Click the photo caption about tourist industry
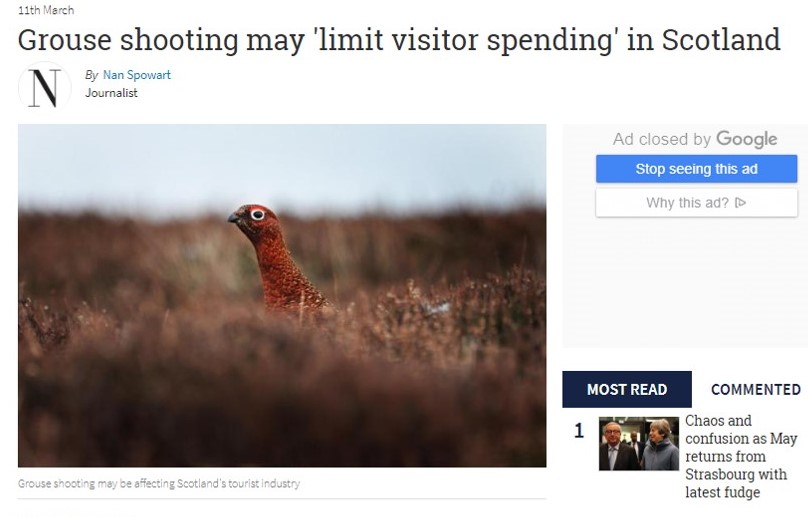This screenshot has height=517, width=808. (159, 483)
